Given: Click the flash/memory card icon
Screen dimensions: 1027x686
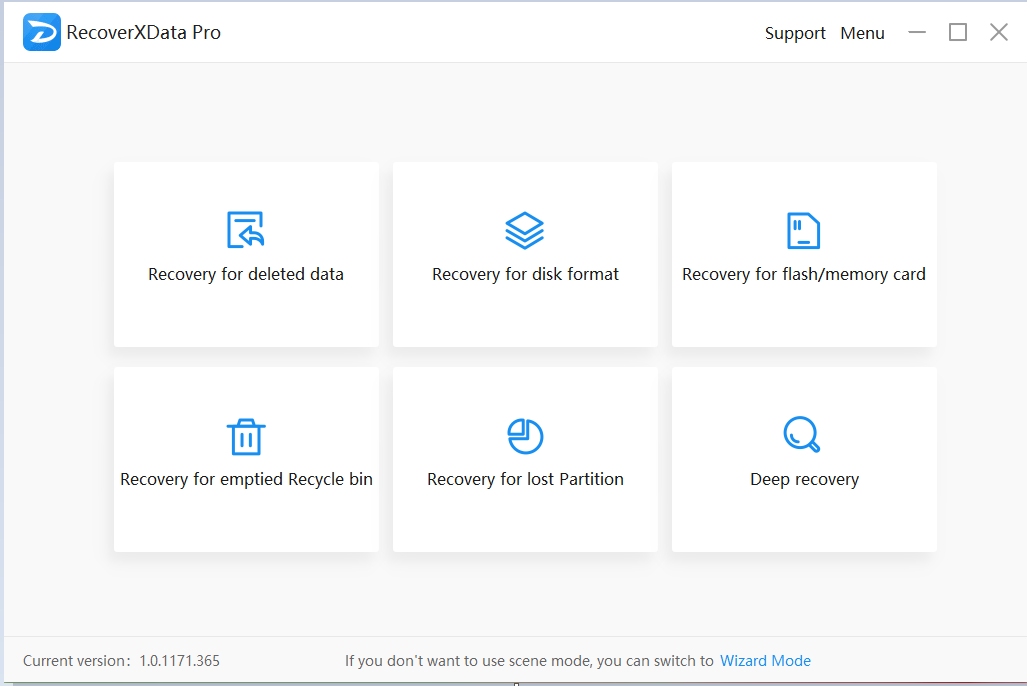Looking at the screenshot, I should [803, 230].
